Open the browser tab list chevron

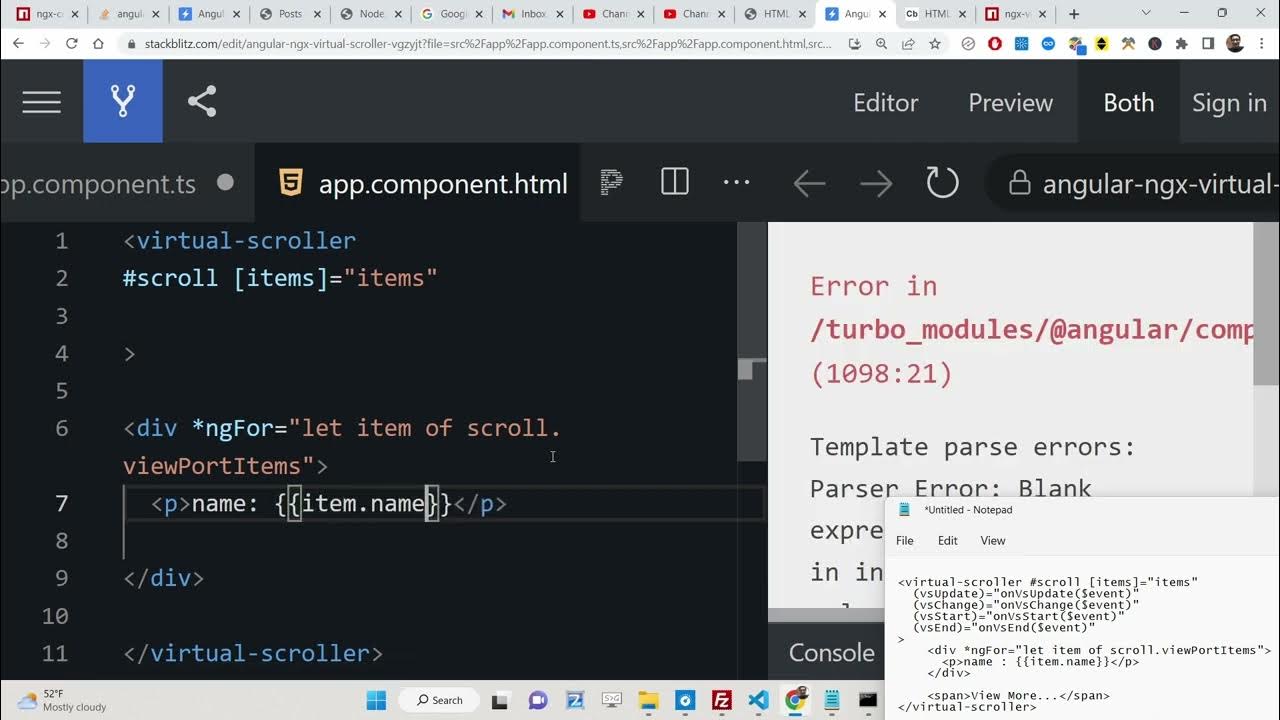pos(1146,14)
